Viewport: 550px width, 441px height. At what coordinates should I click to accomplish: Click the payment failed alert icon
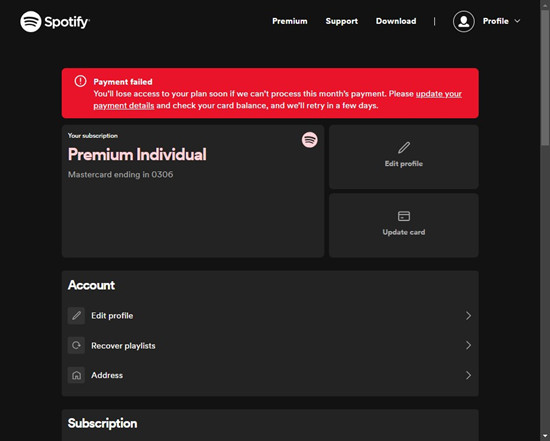click(80, 81)
